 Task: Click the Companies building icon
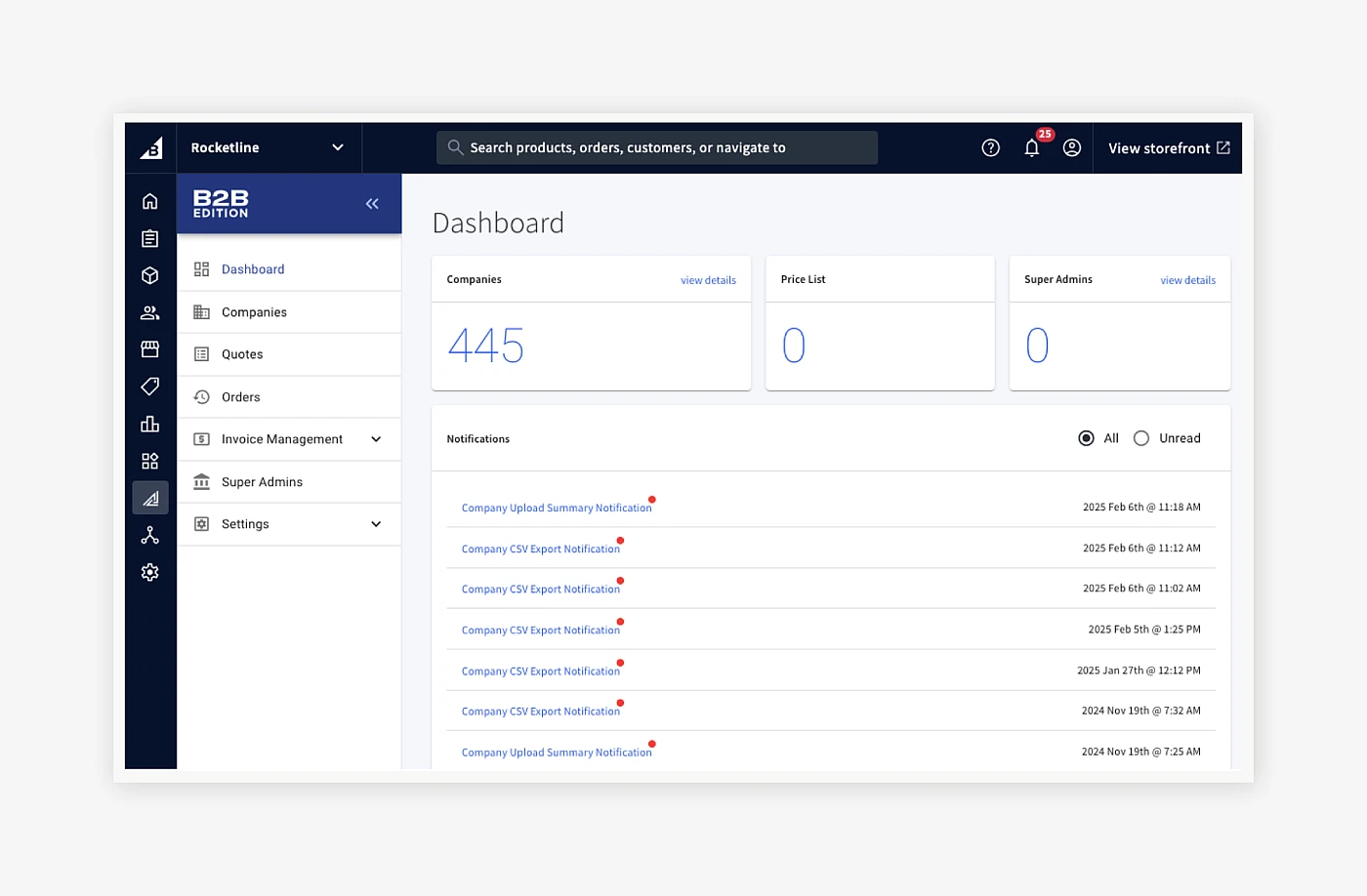click(x=201, y=312)
